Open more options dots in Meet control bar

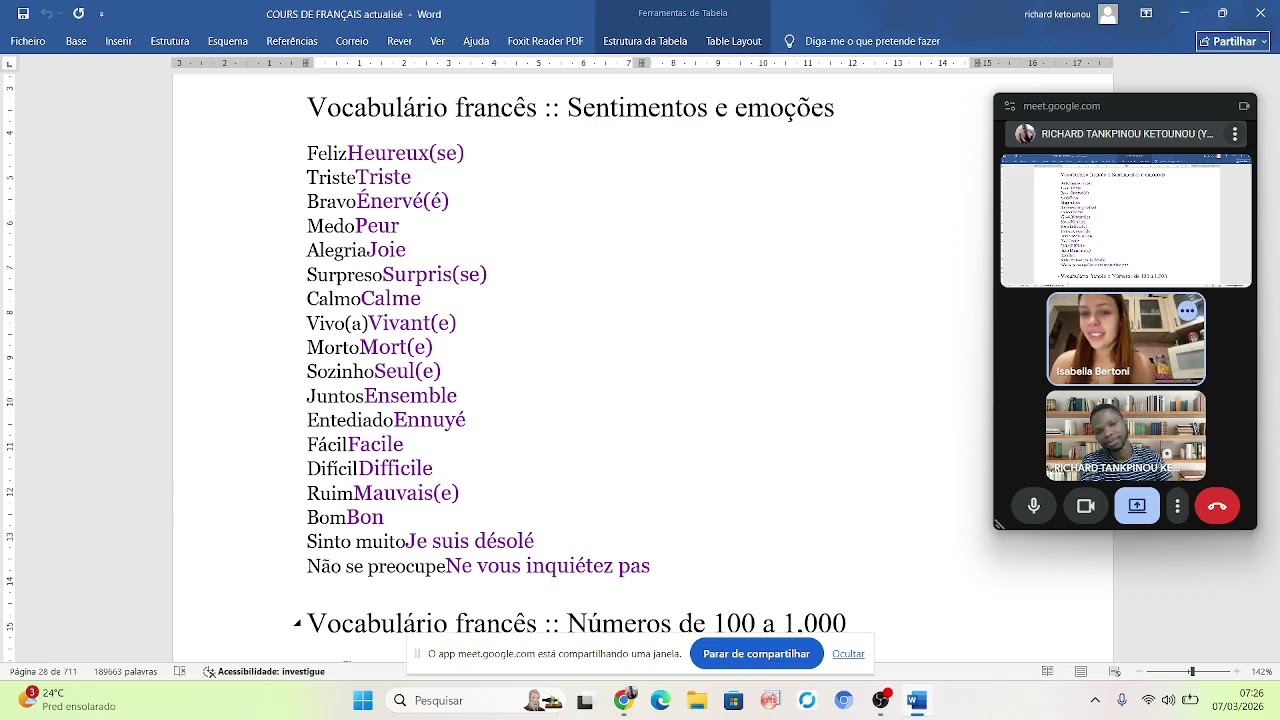coord(1178,506)
